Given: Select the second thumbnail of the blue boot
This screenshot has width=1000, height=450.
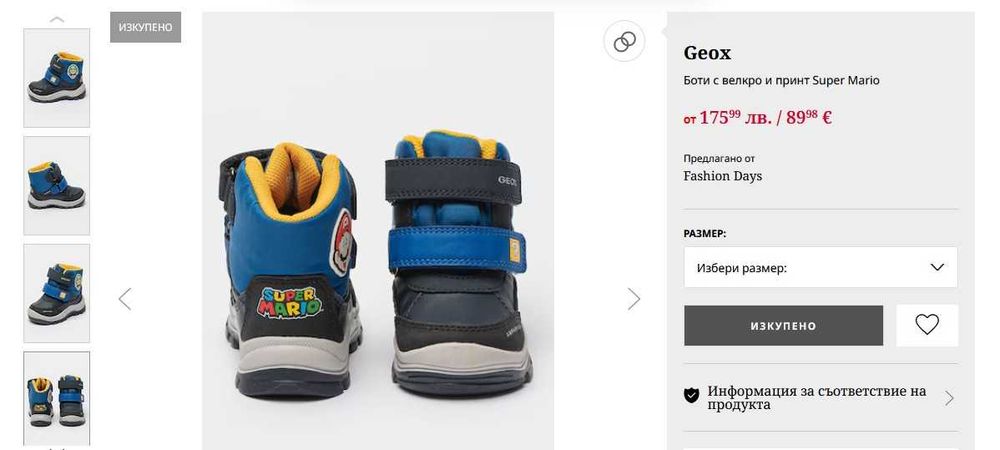Looking at the screenshot, I should (x=57, y=185).
